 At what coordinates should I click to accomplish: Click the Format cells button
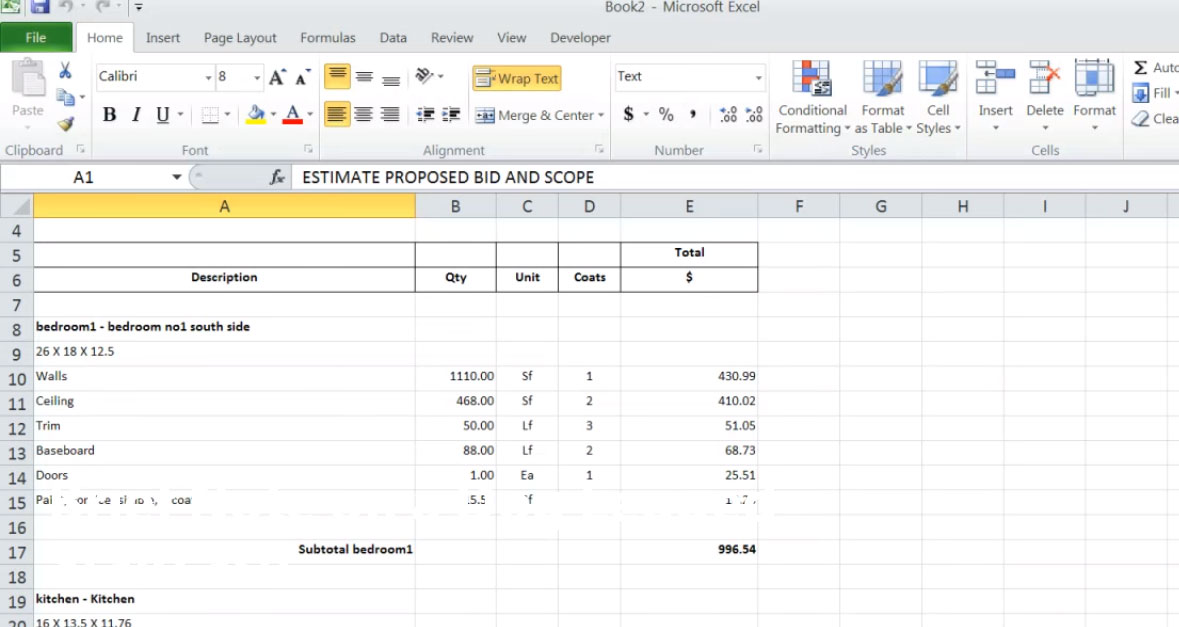coord(1094,95)
